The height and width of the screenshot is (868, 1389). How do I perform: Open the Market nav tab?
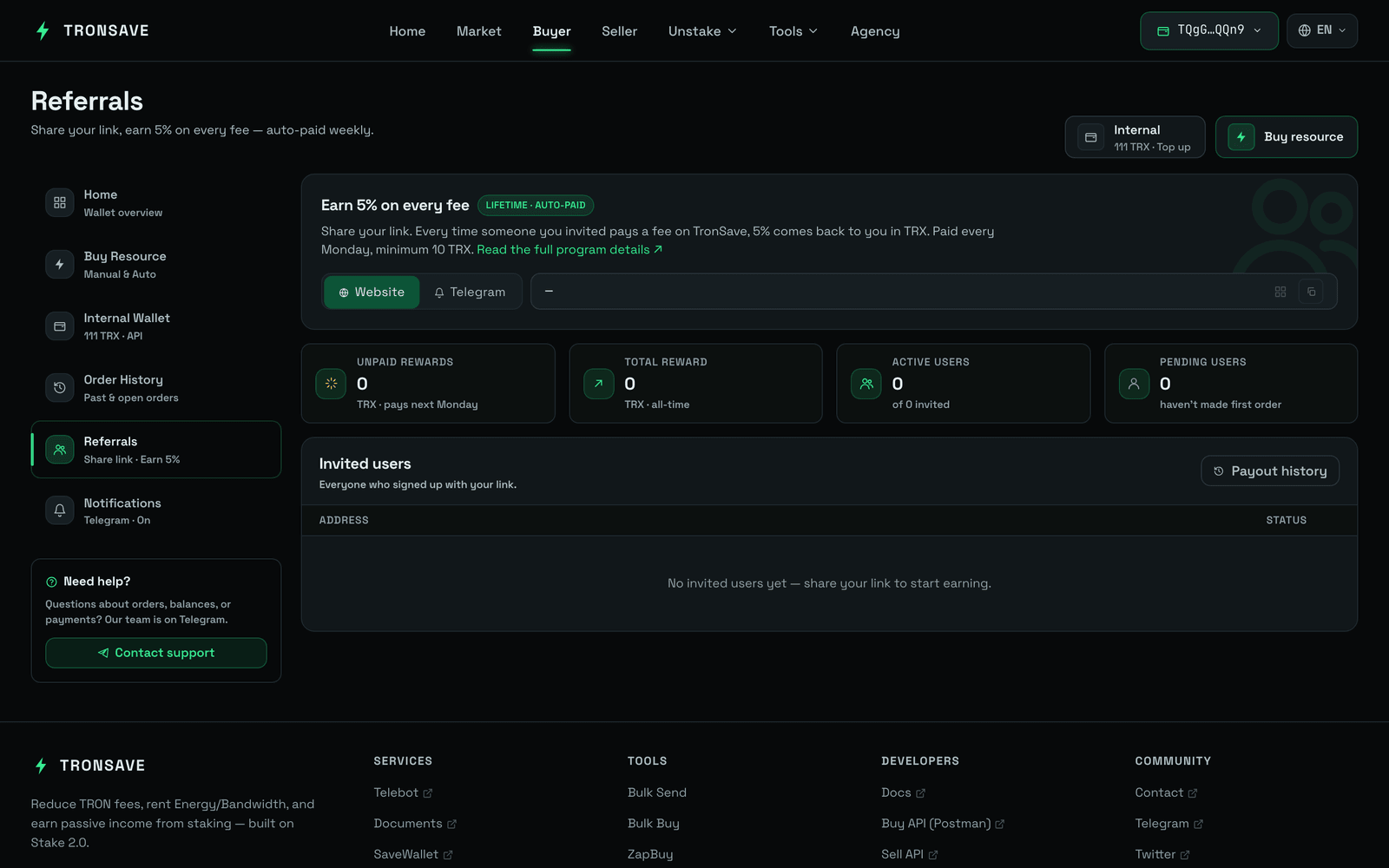pyautogui.click(x=479, y=31)
